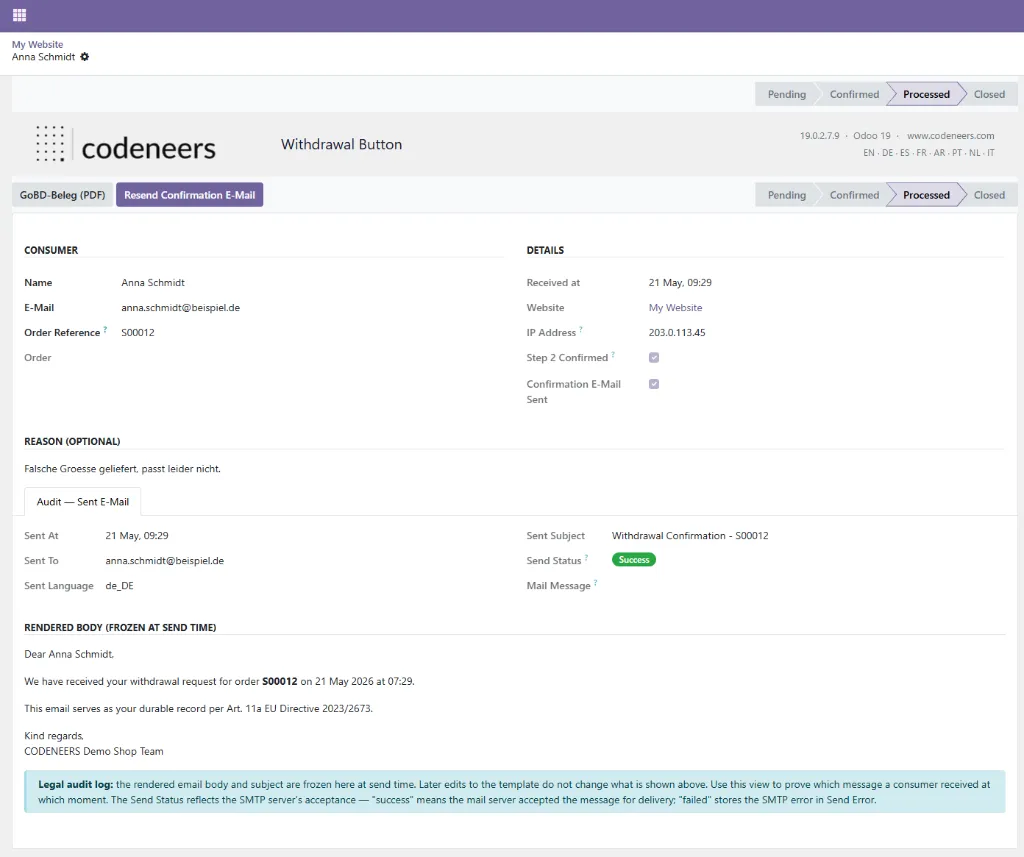1024x857 pixels.
Task: Select Confirmed in the top status bar
Action: 854,94
